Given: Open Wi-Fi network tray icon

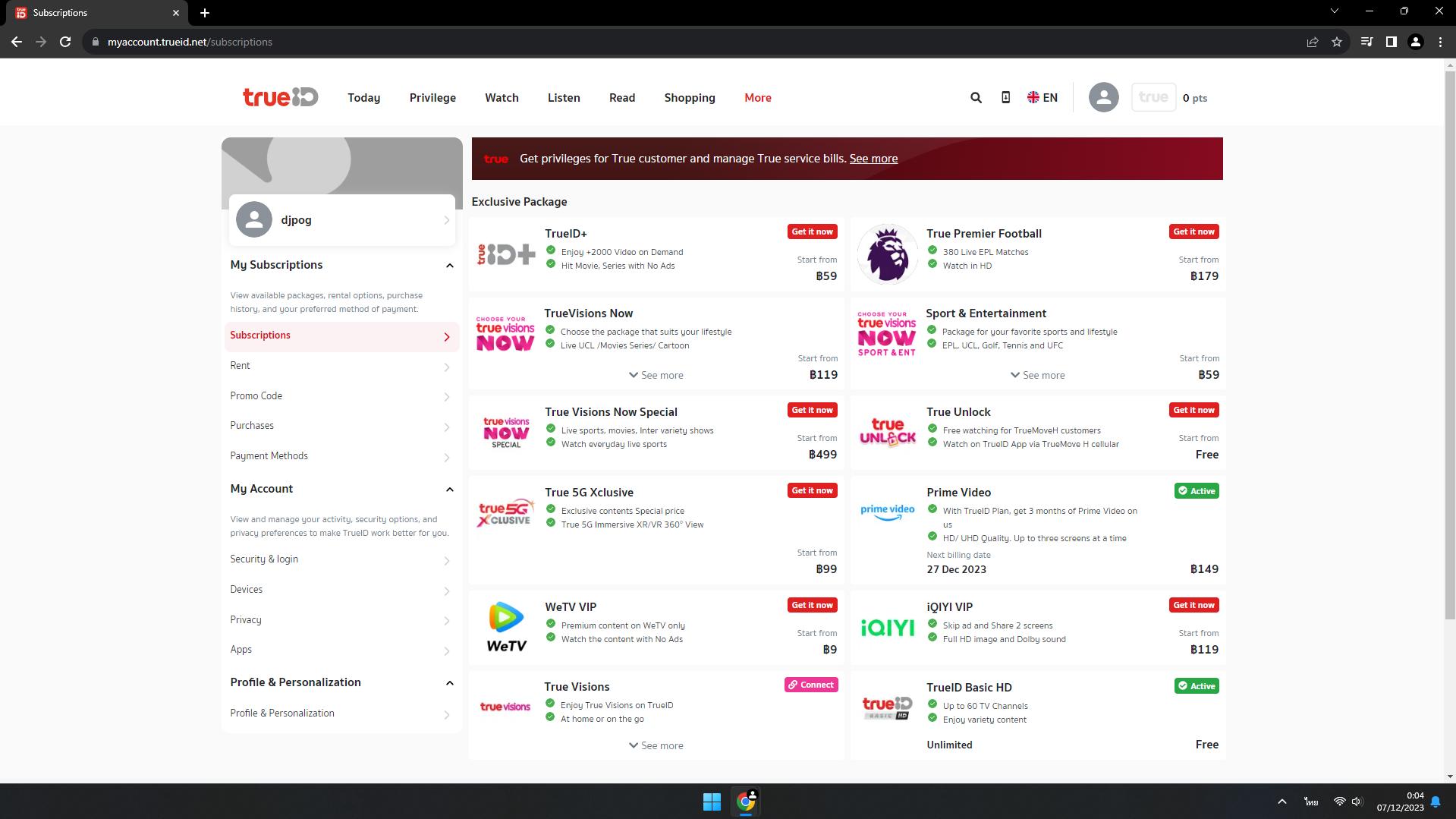Looking at the screenshot, I should tap(1339, 802).
